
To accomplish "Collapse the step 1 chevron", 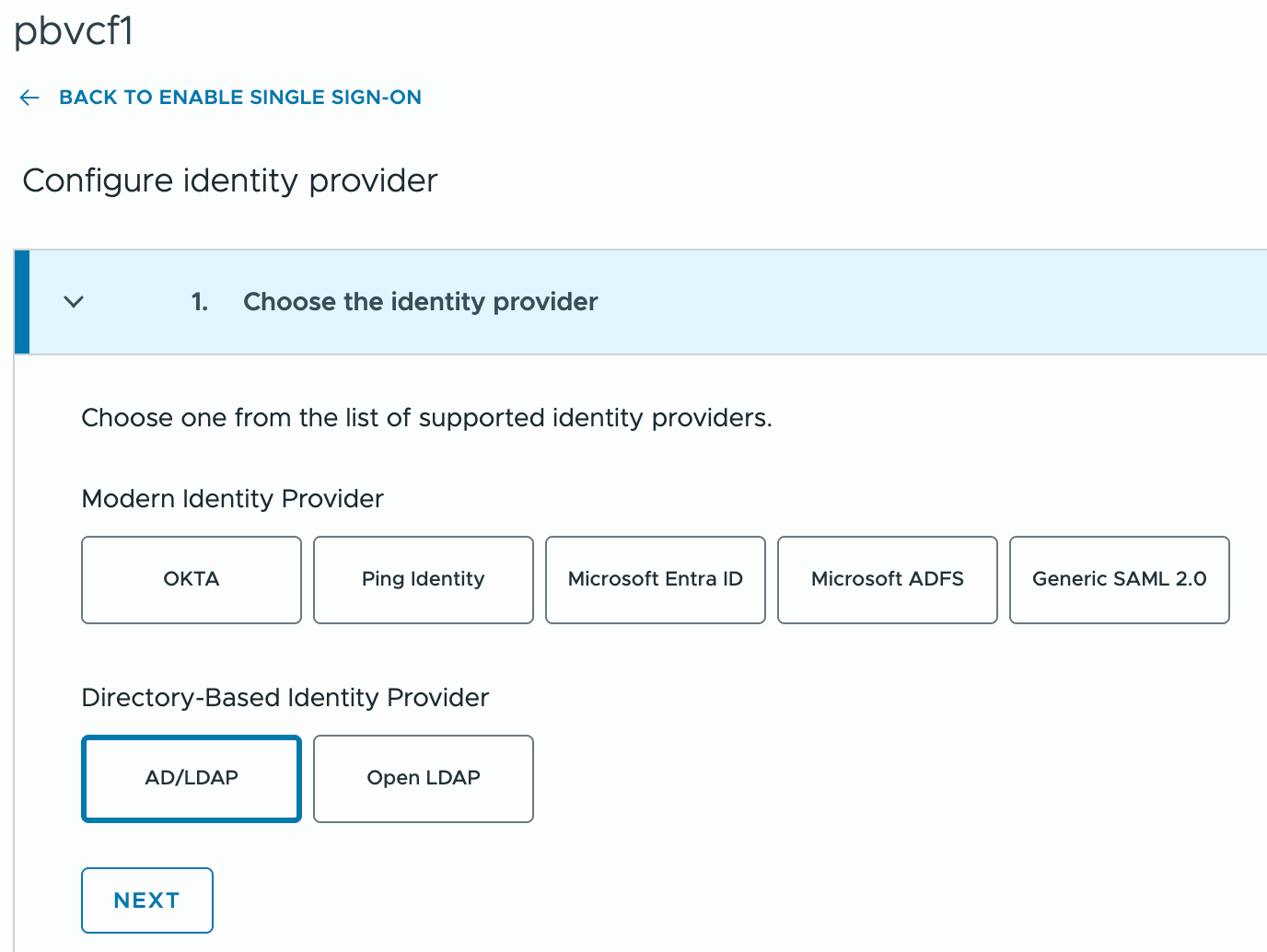I will 74,302.
